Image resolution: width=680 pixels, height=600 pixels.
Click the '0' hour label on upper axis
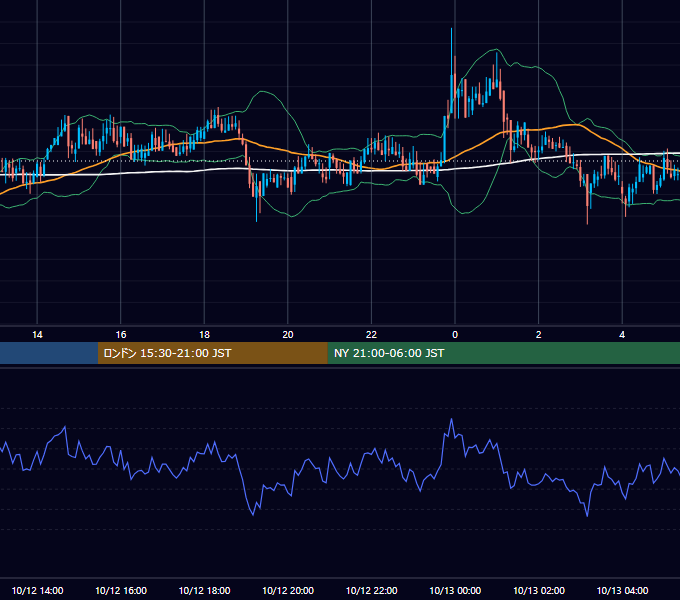point(455,335)
